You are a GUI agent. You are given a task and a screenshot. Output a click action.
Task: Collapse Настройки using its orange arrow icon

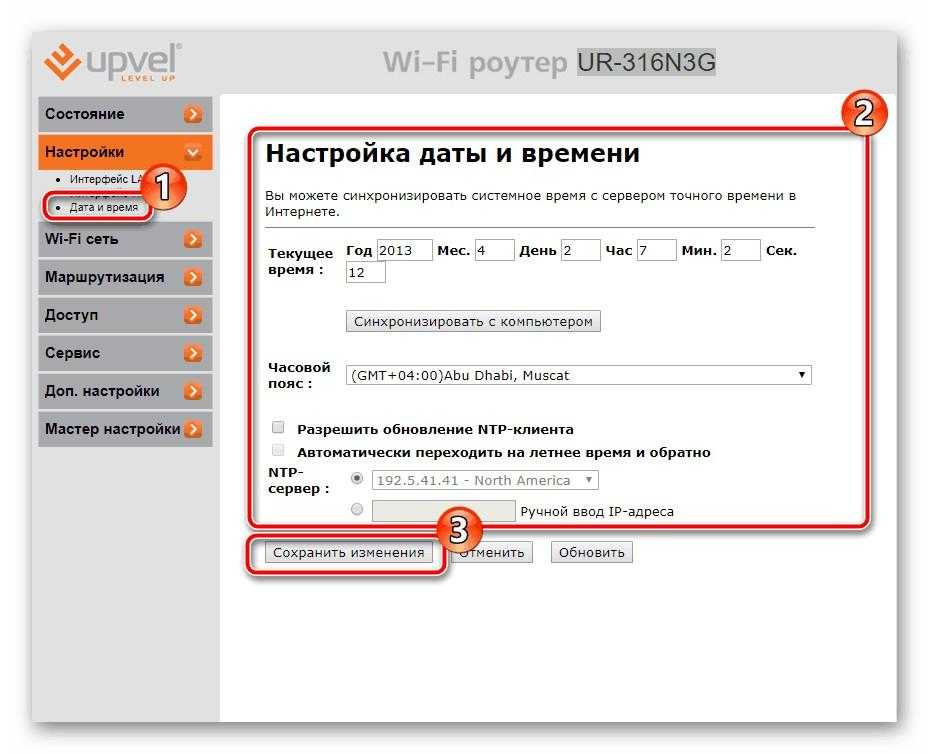(193, 153)
